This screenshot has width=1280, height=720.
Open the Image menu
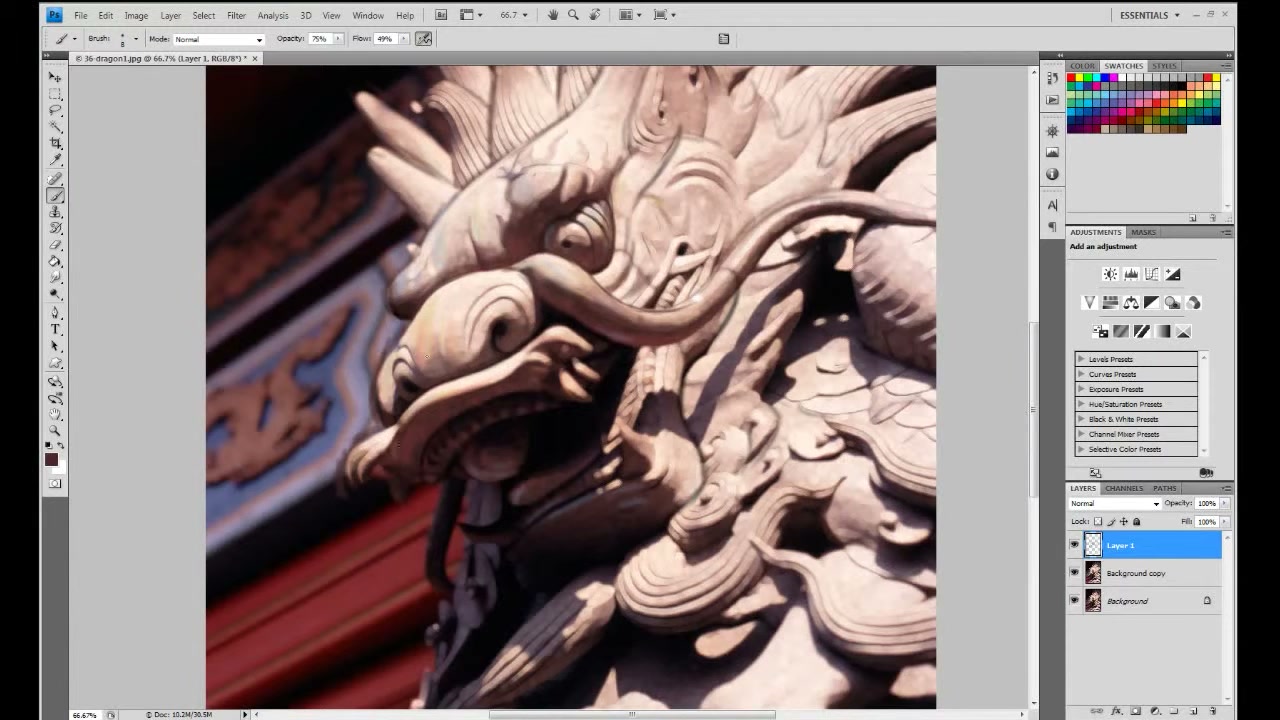[x=136, y=15]
